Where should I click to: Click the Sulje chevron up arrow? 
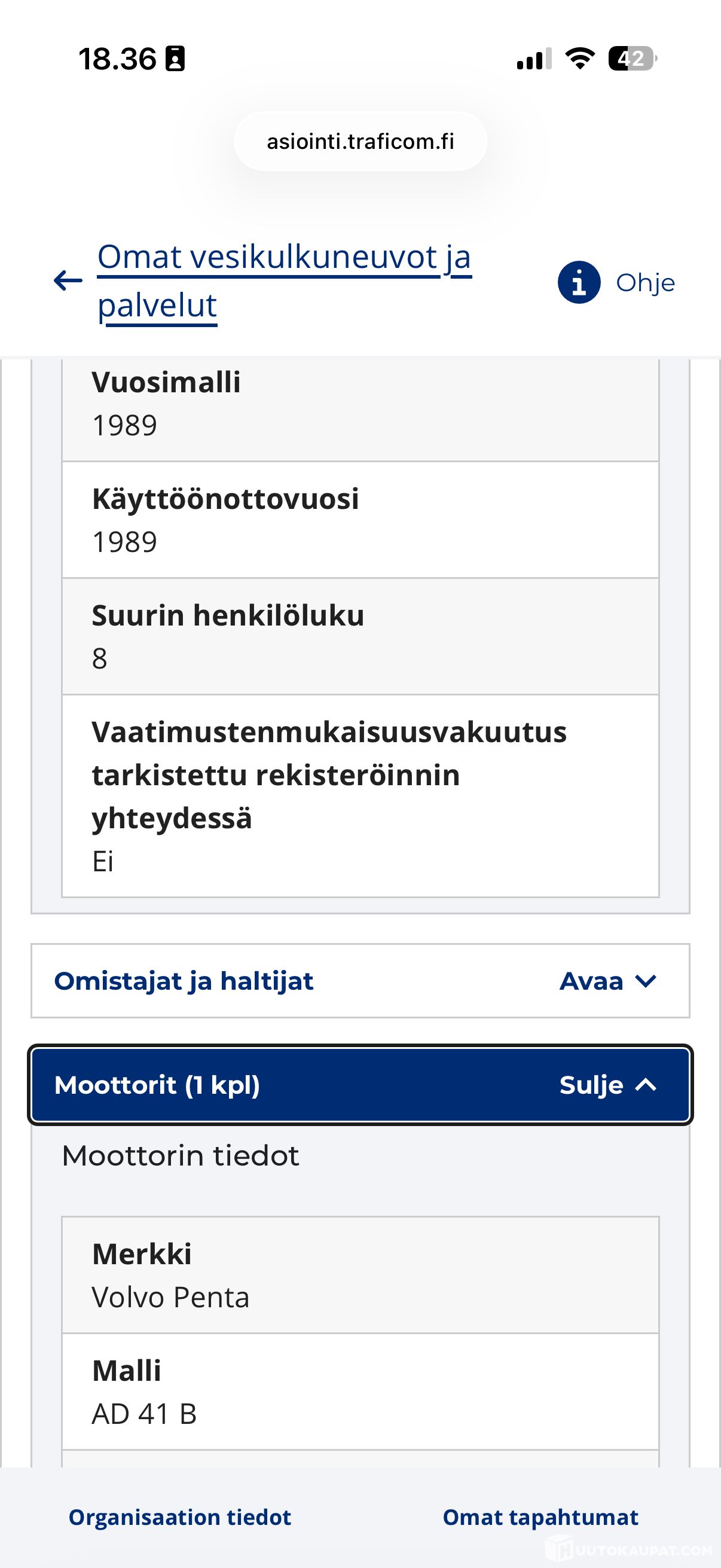pyautogui.click(x=646, y=1085)
